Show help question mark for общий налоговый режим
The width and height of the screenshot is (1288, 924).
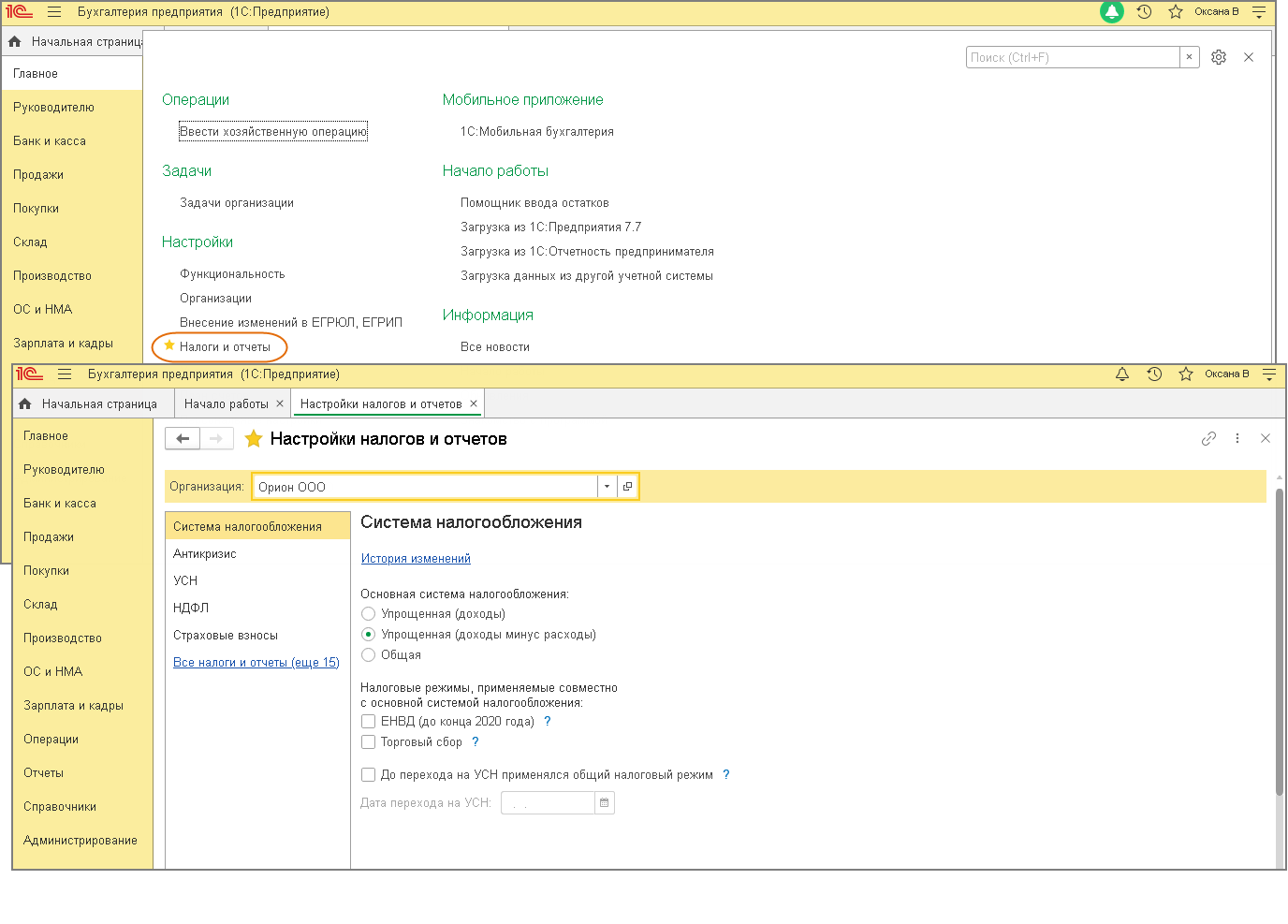(x=726, y=775)
